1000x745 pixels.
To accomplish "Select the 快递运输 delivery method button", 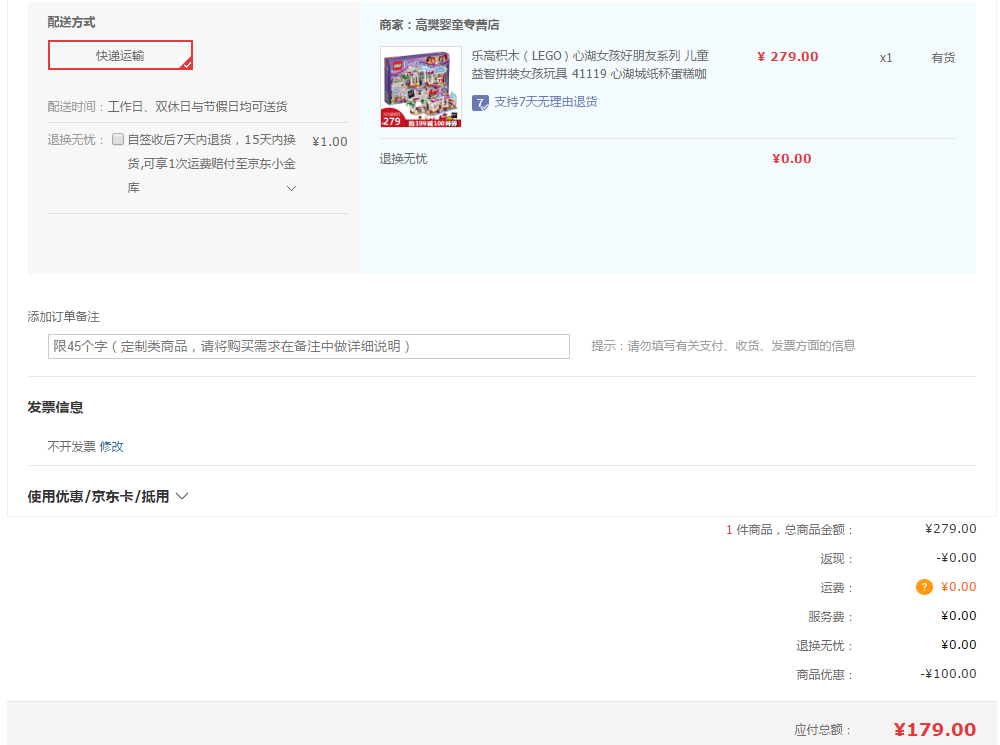I will tap(120, 55).
